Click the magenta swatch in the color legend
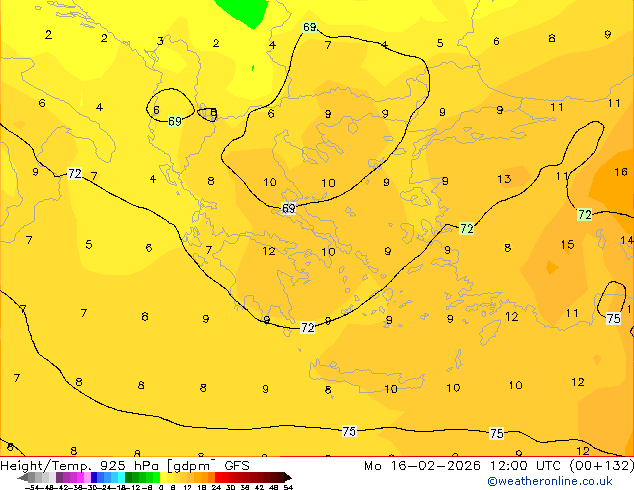634x490 pixels. [x=80, y=477]
